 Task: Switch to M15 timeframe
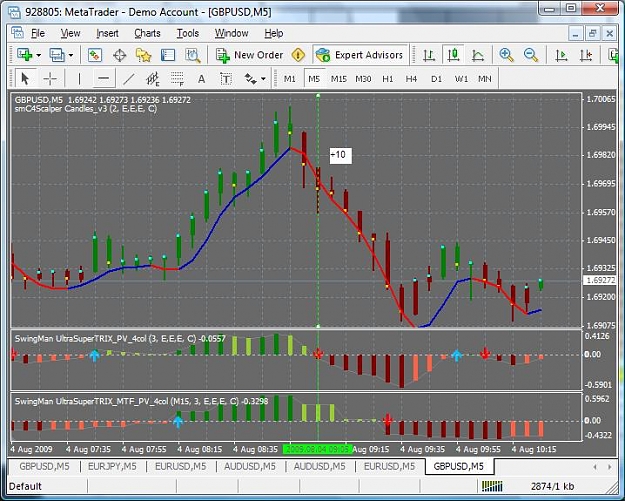coord(338,79)
